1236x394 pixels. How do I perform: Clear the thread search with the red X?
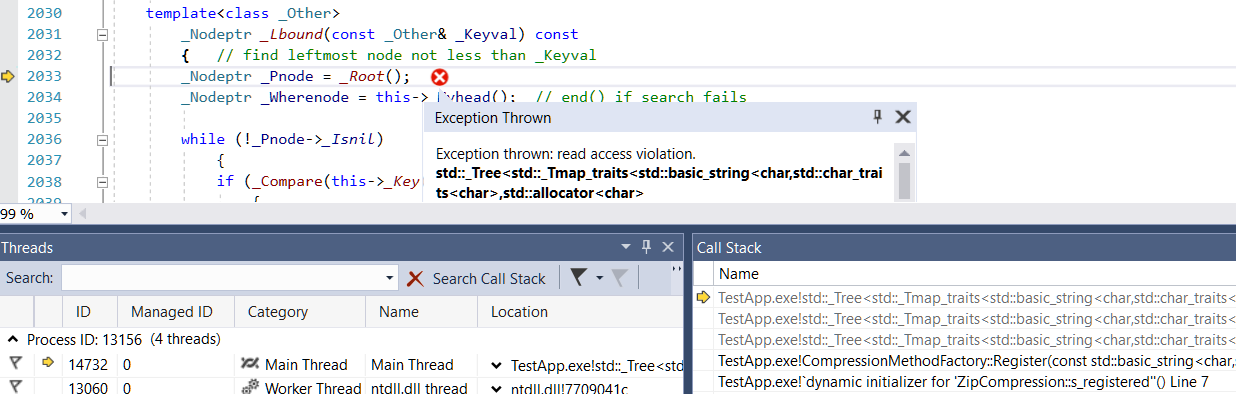click(x=415, y=279)
